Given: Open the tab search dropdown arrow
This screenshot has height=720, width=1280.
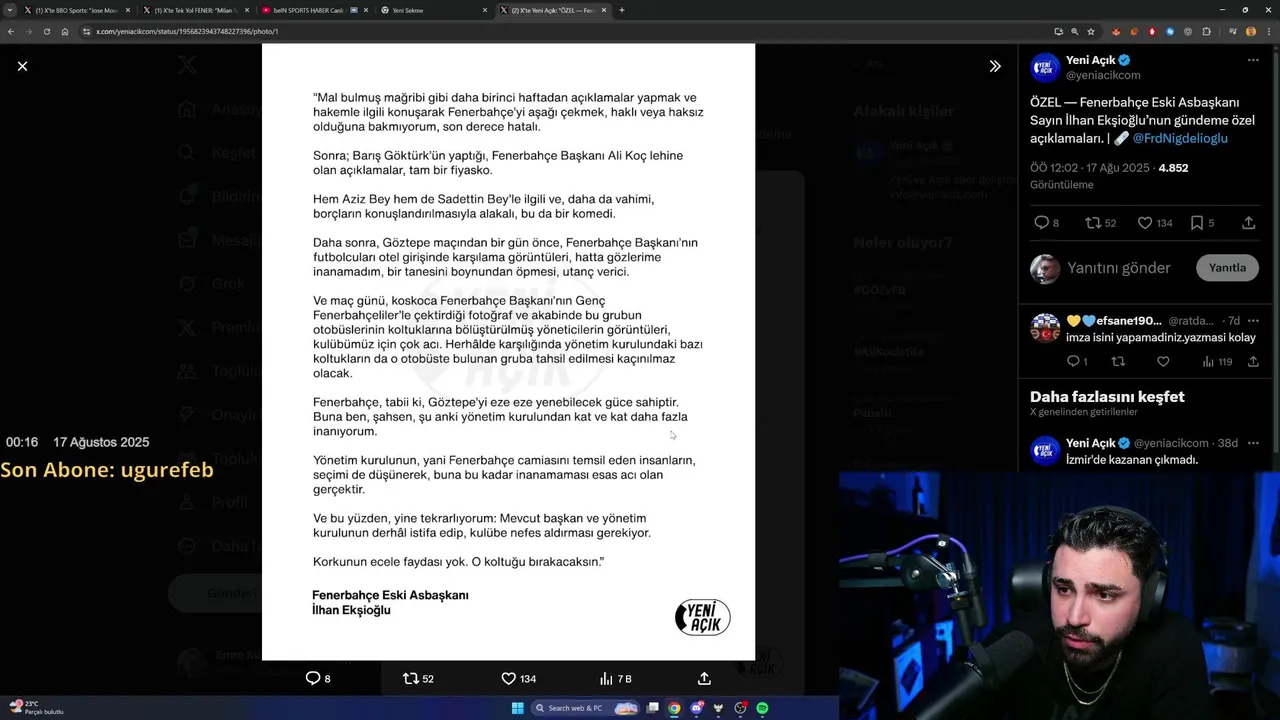Looking at the screenshot, I should coord(10,10).
